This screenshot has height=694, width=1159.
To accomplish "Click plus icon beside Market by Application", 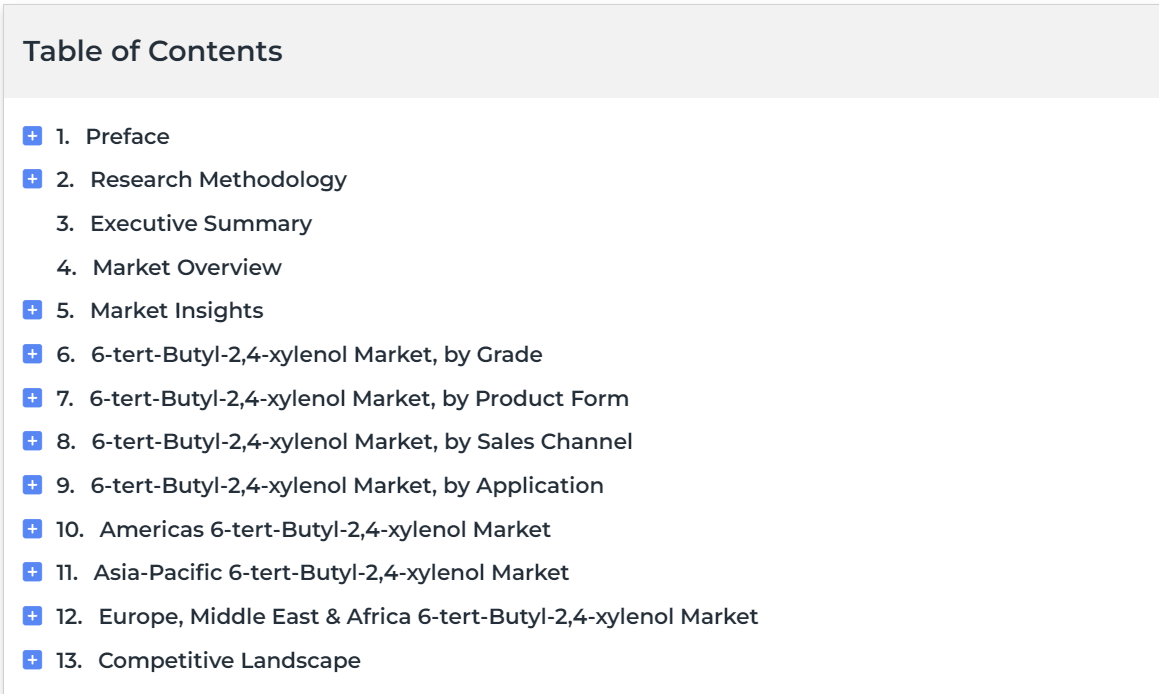I will pos(33,485).
